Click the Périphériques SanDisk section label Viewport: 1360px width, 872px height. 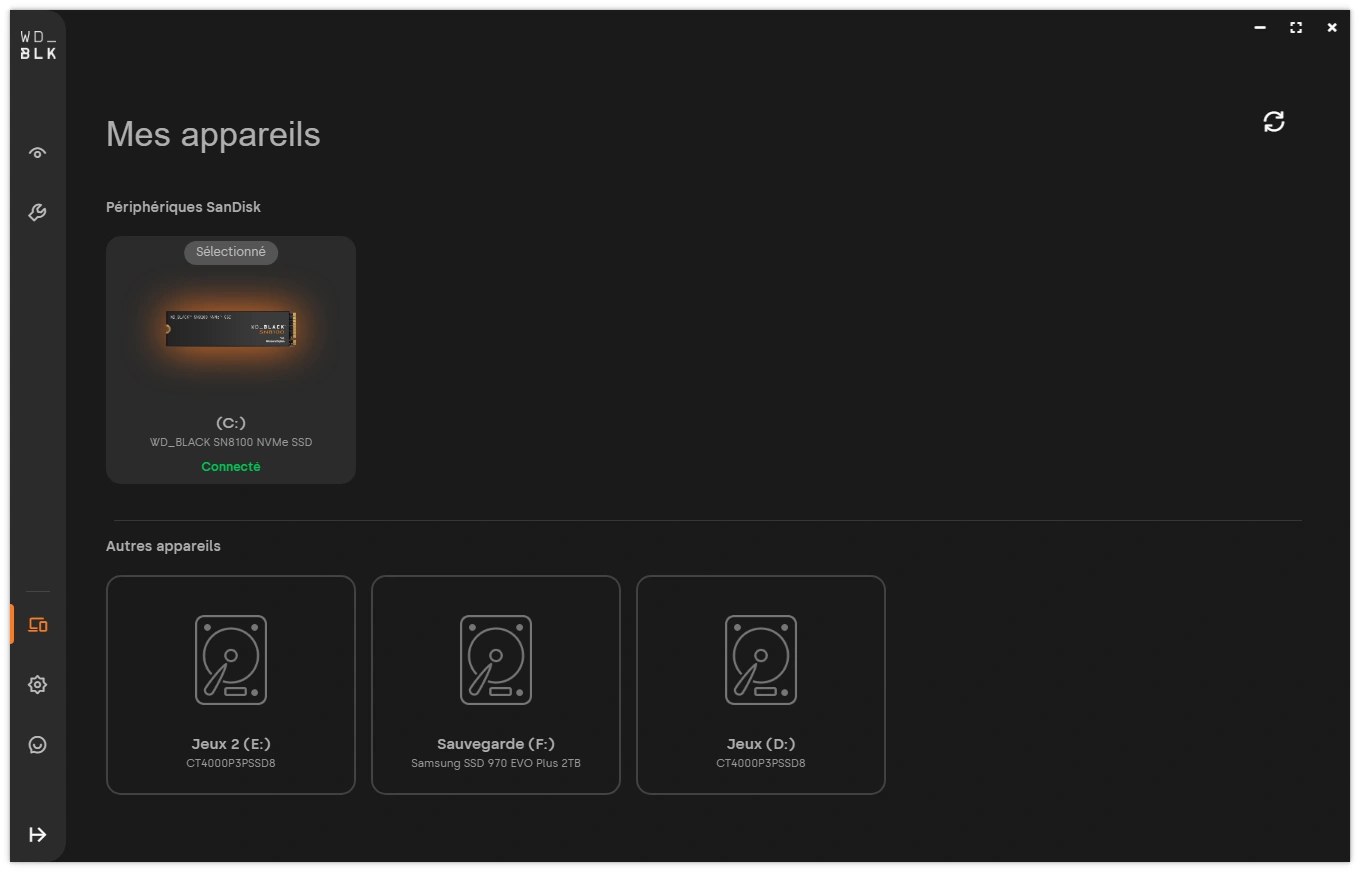click(x=183, y=207)
